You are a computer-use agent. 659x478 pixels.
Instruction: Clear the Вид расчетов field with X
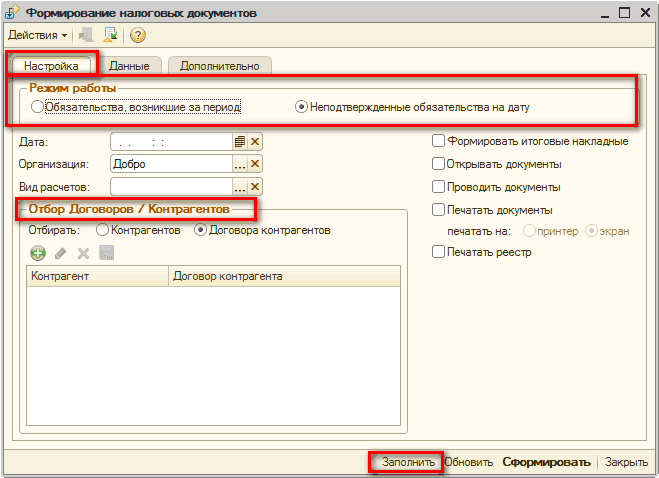pyautogui.click(x=255, y=187)
